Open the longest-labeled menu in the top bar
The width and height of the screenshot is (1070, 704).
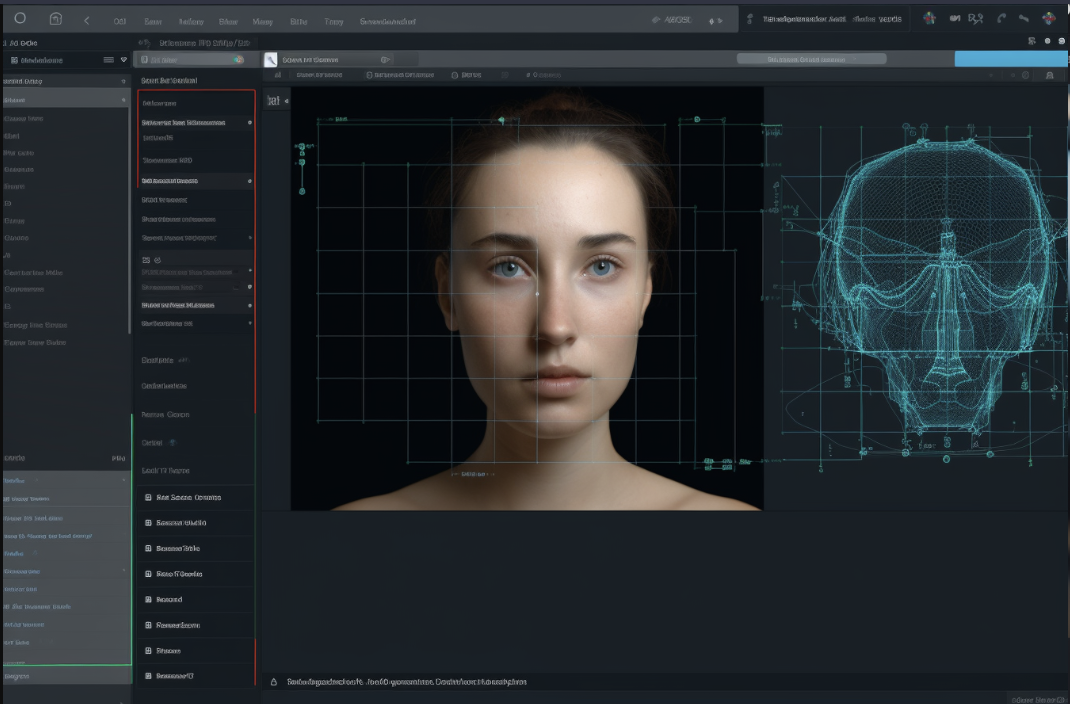tap(388, 21)
